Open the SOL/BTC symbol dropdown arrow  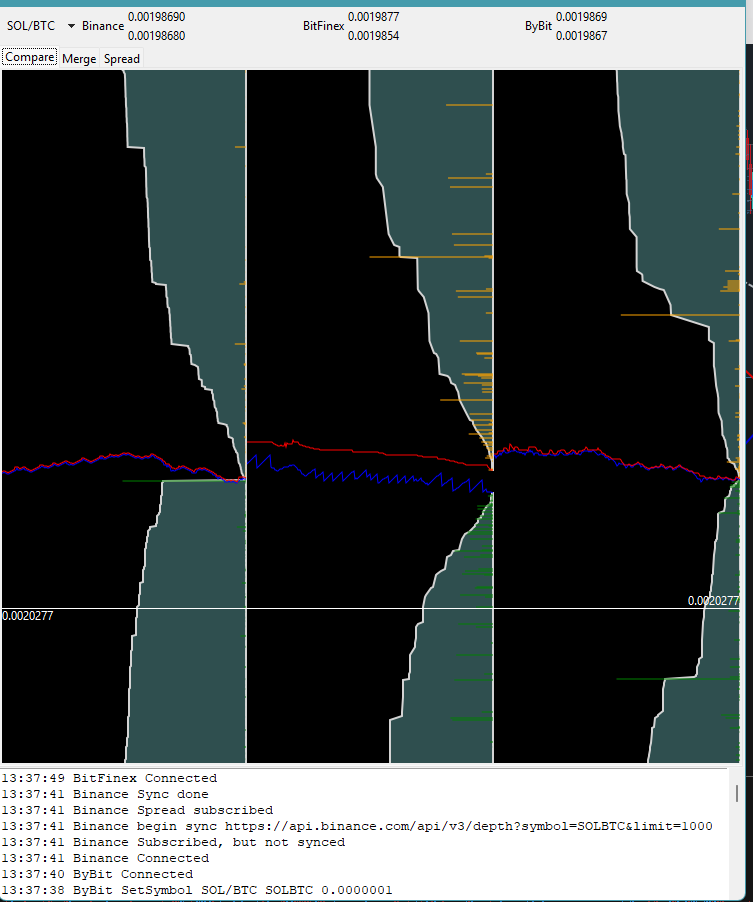click(x=71, y=26)
